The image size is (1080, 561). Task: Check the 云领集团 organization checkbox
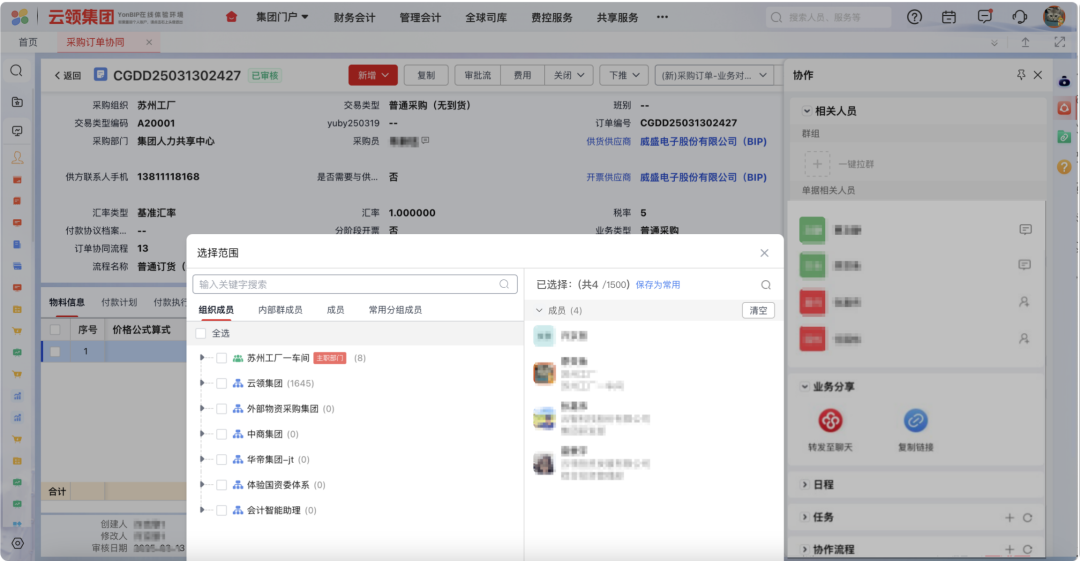221,383
